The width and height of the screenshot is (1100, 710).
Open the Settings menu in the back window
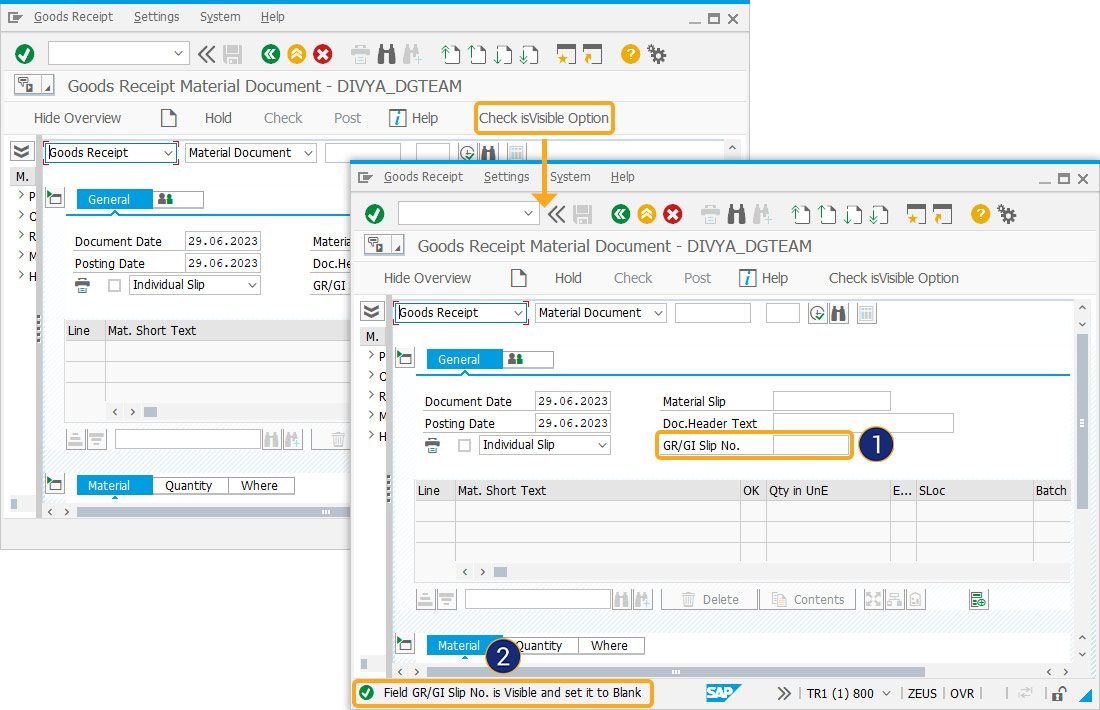click(156, 17)
